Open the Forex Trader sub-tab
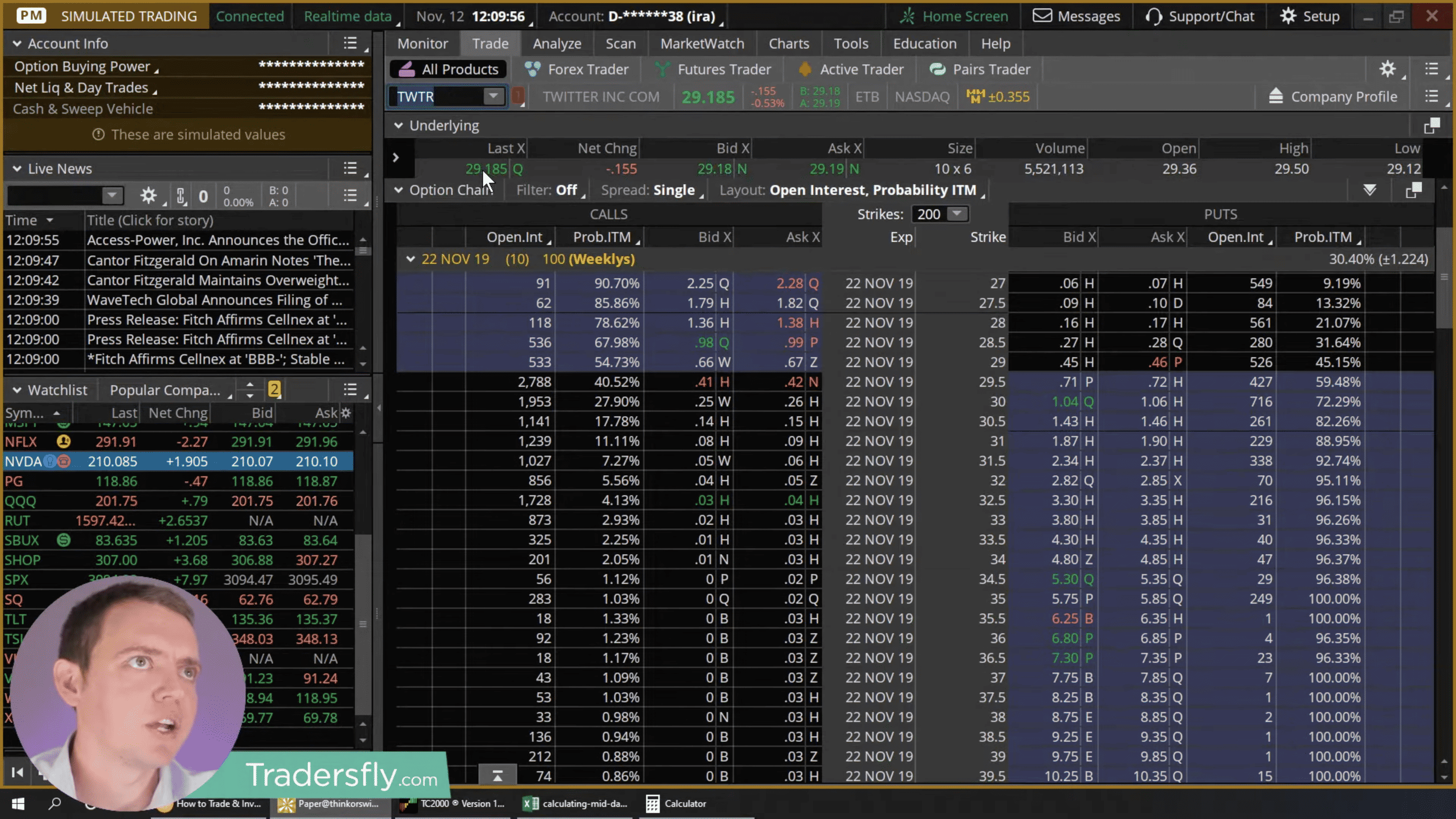This screenshot has height=819, width=1456. [576, 70]
